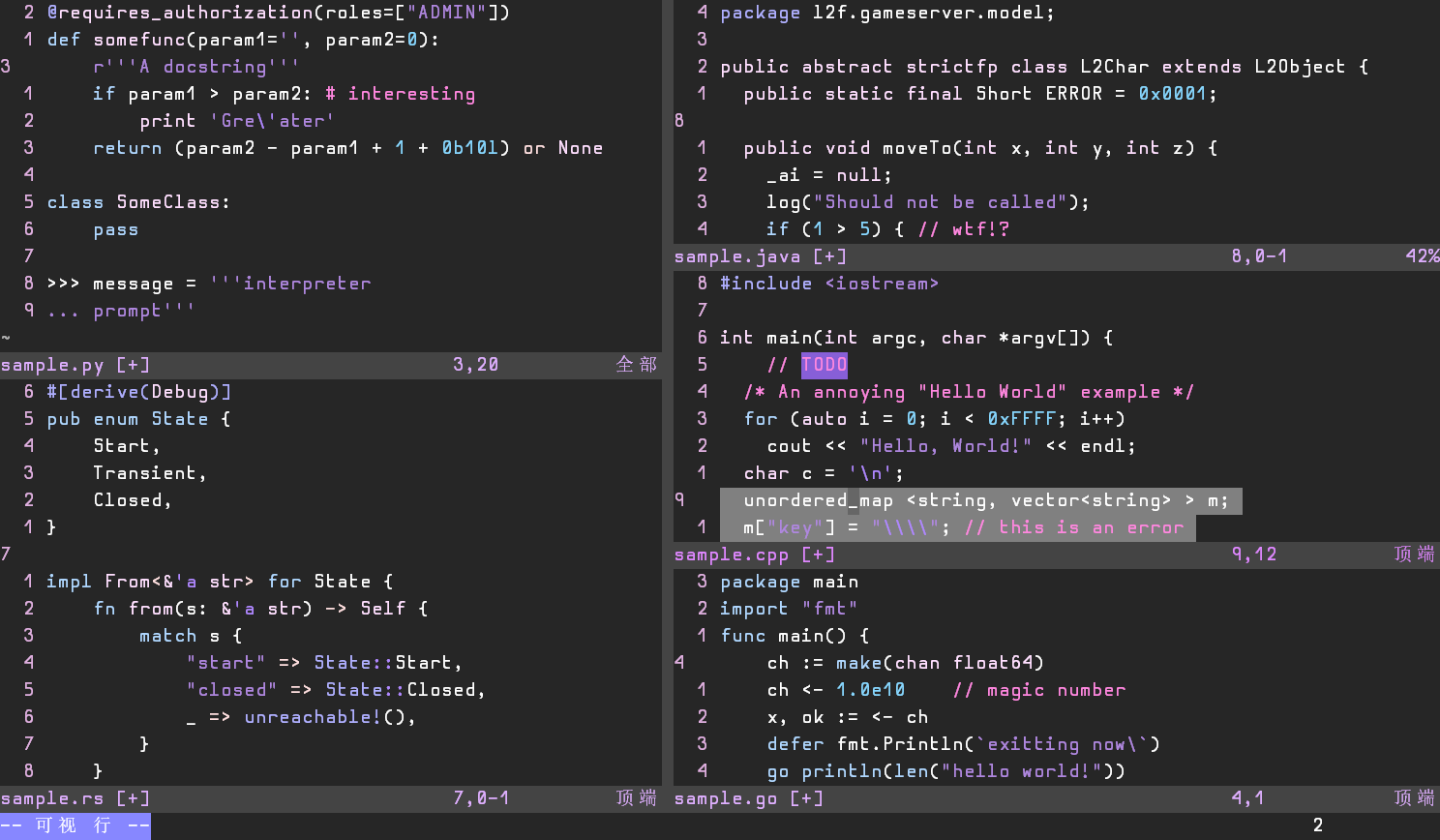Click the '// wtf!?' Java comment
The image size is (1440, 840).
click(x=964, y=229)
